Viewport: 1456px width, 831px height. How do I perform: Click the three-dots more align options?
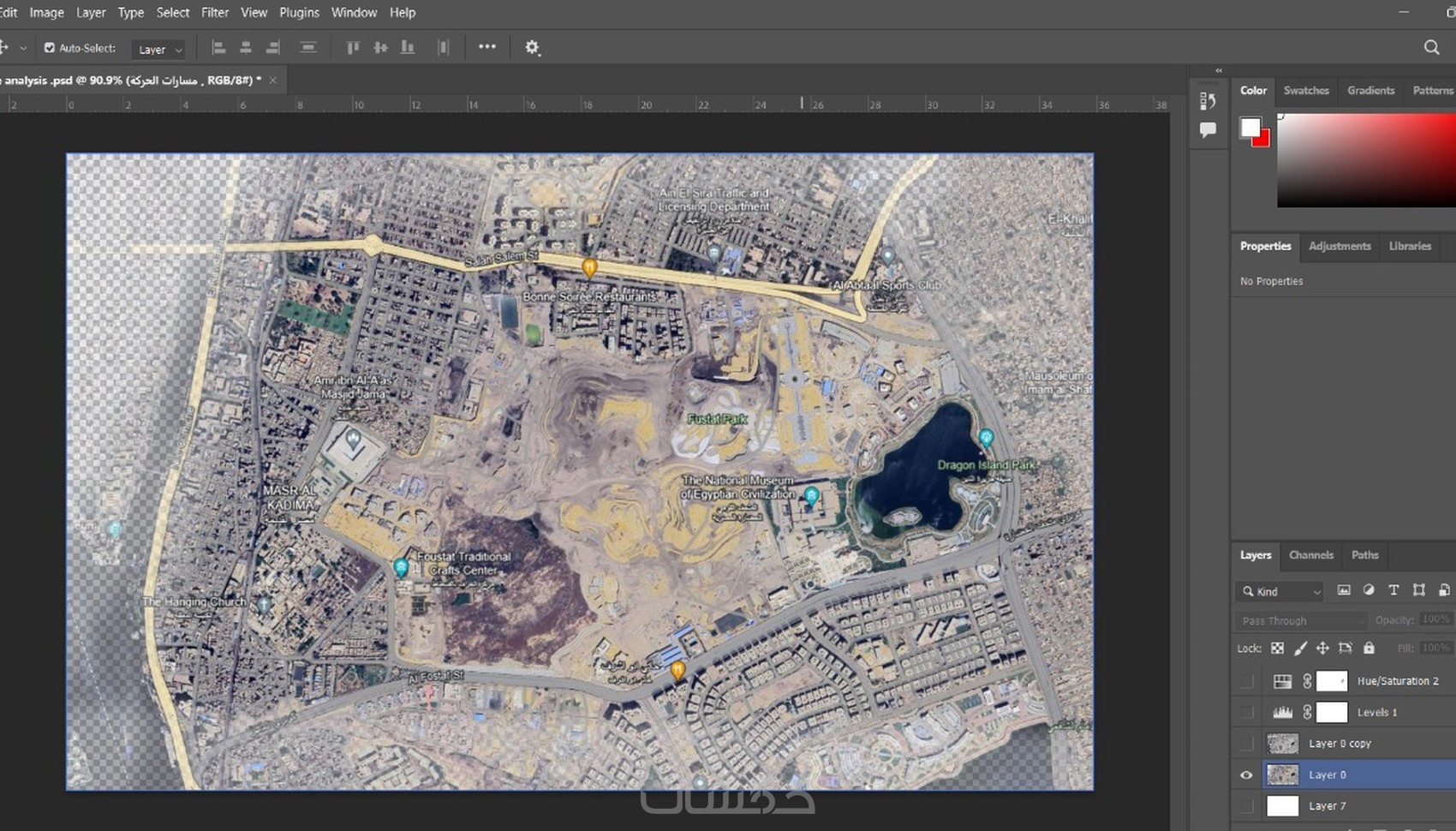coord(487,47)
